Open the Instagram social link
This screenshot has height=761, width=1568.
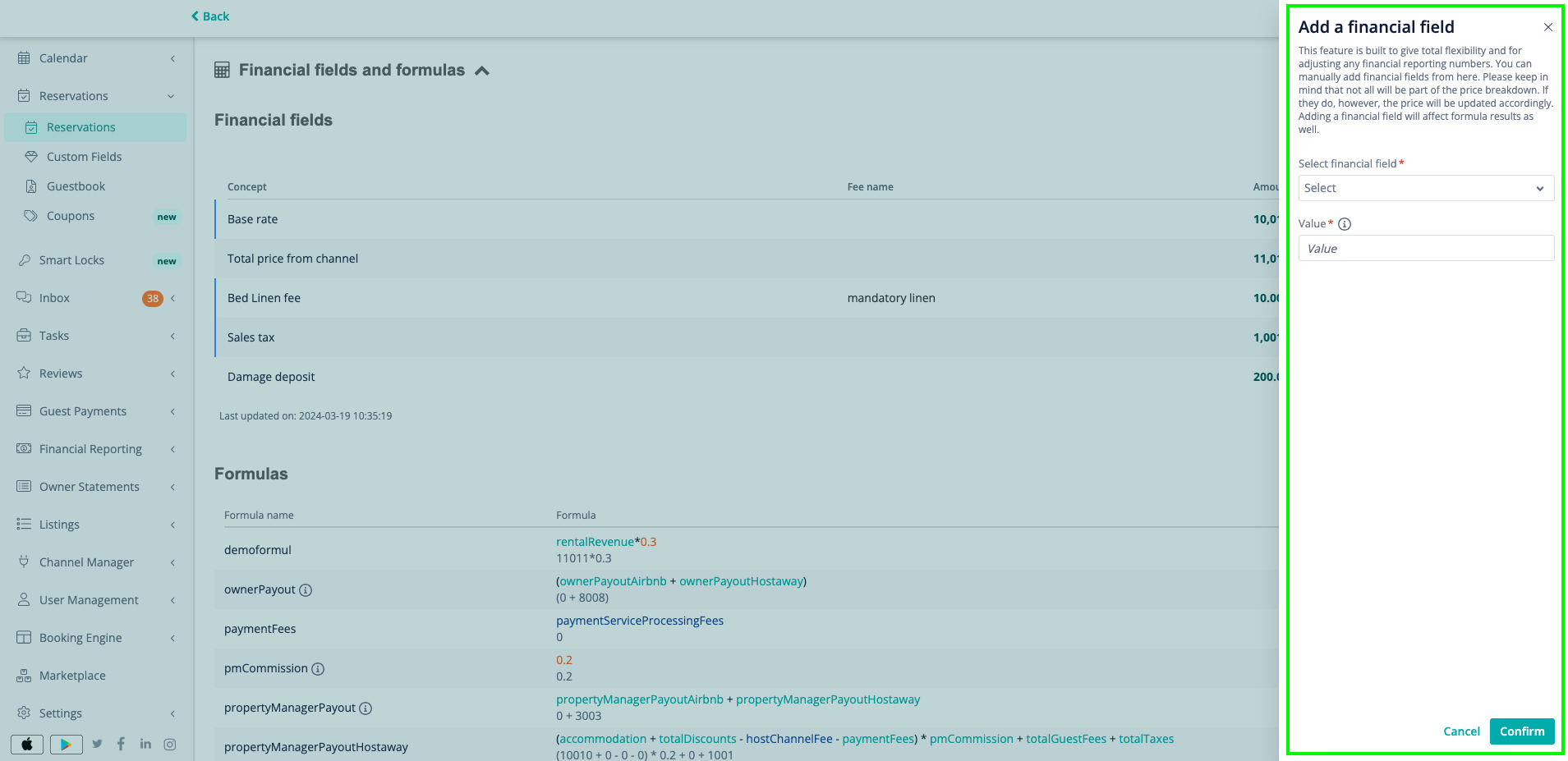(x=170, y=745)
